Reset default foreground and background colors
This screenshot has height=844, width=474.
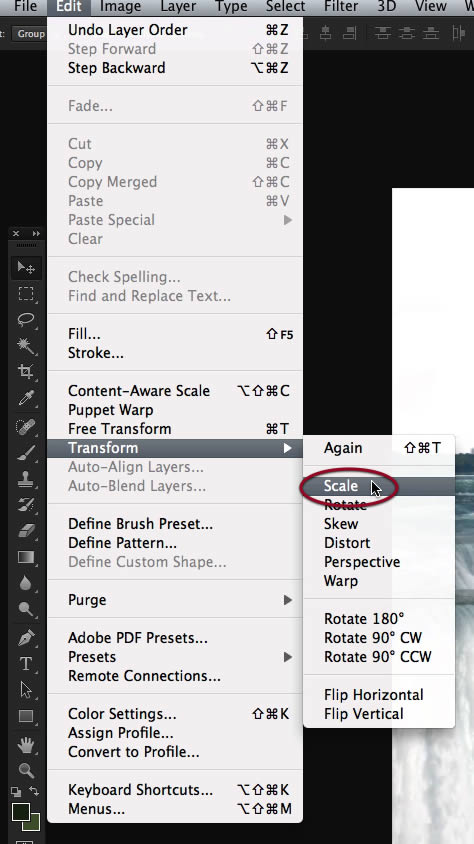16,792
